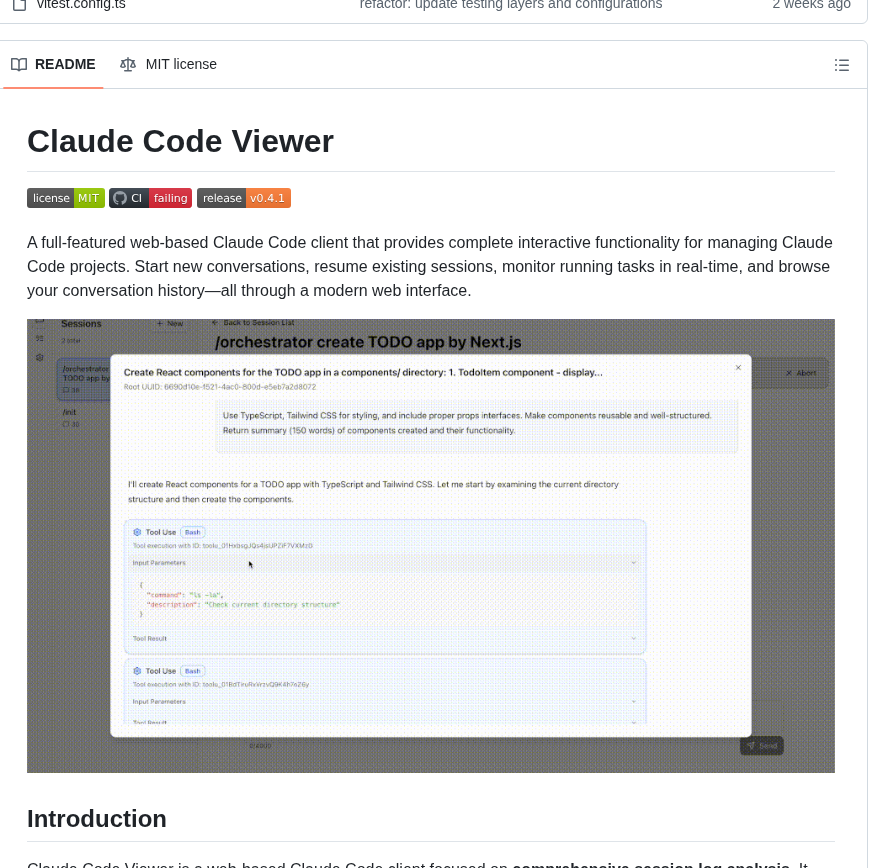880x868 pixels.
Task: Click the scales icon beside MIT license
Action: coord(128,64)
